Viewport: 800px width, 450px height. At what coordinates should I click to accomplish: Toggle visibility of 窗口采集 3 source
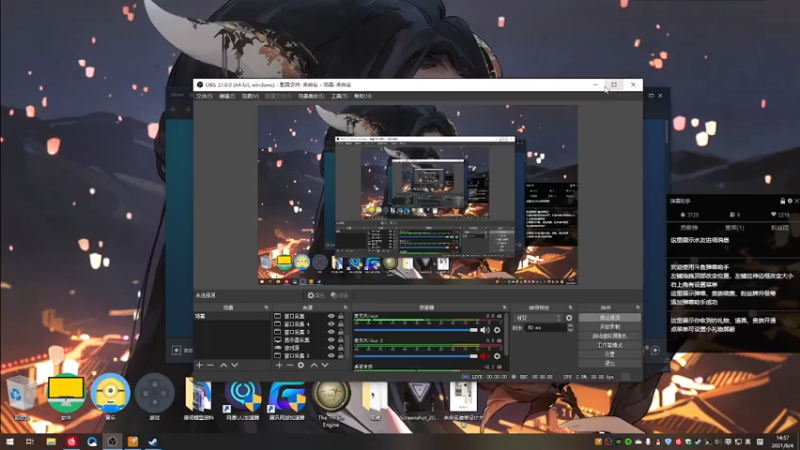pos(331,332)
